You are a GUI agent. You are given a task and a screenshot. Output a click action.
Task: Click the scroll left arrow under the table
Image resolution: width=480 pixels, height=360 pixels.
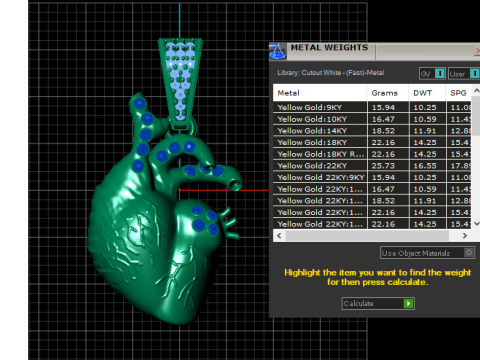279,236
